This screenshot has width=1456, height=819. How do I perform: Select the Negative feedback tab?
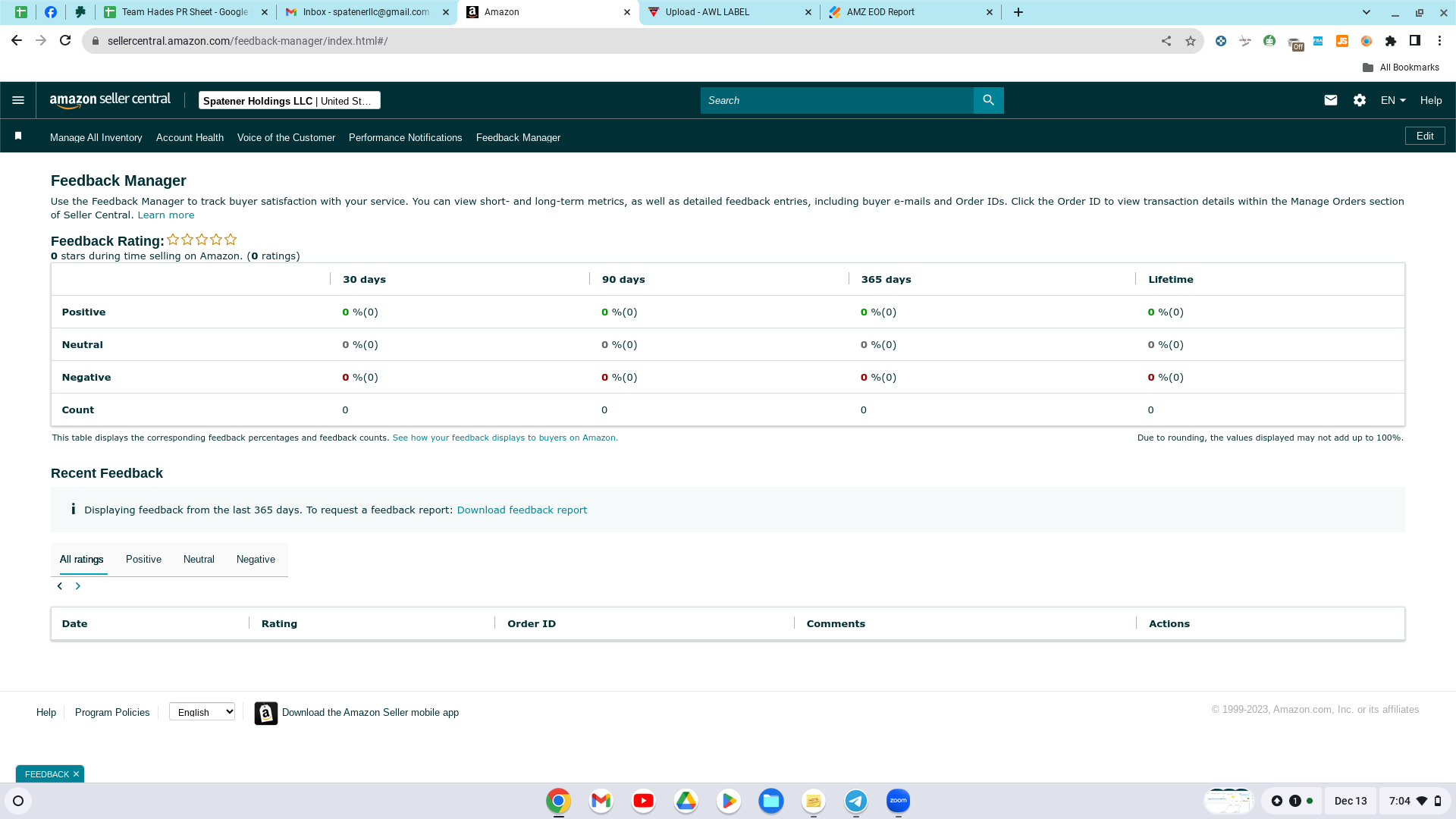click(256, 560)
